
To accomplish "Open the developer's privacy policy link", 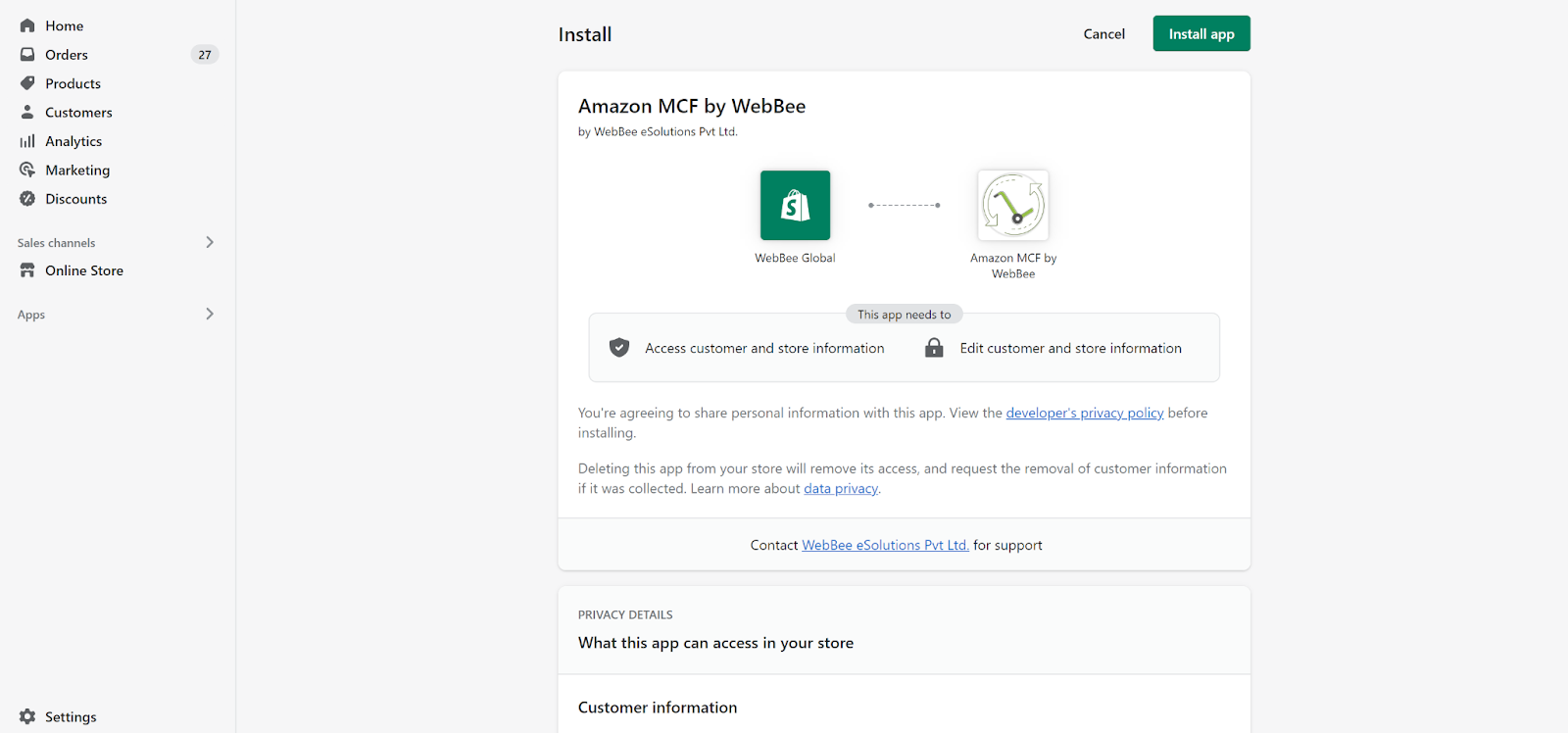I will 1084,413.
